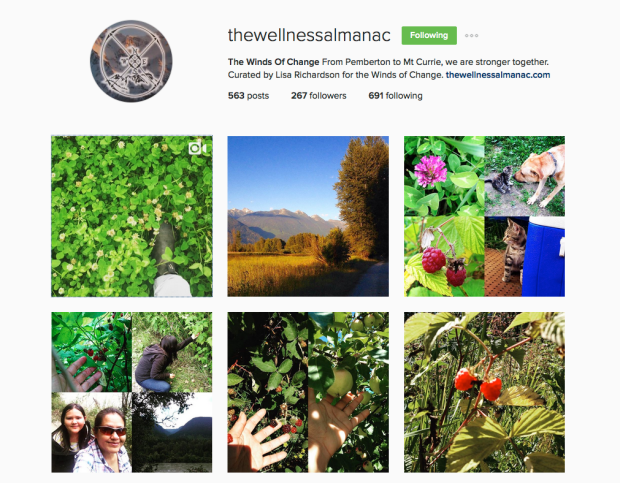Open thewellnessalmanac.com website link
The image size is (620, 483).
pyautogui.click(x=498, y=75)
